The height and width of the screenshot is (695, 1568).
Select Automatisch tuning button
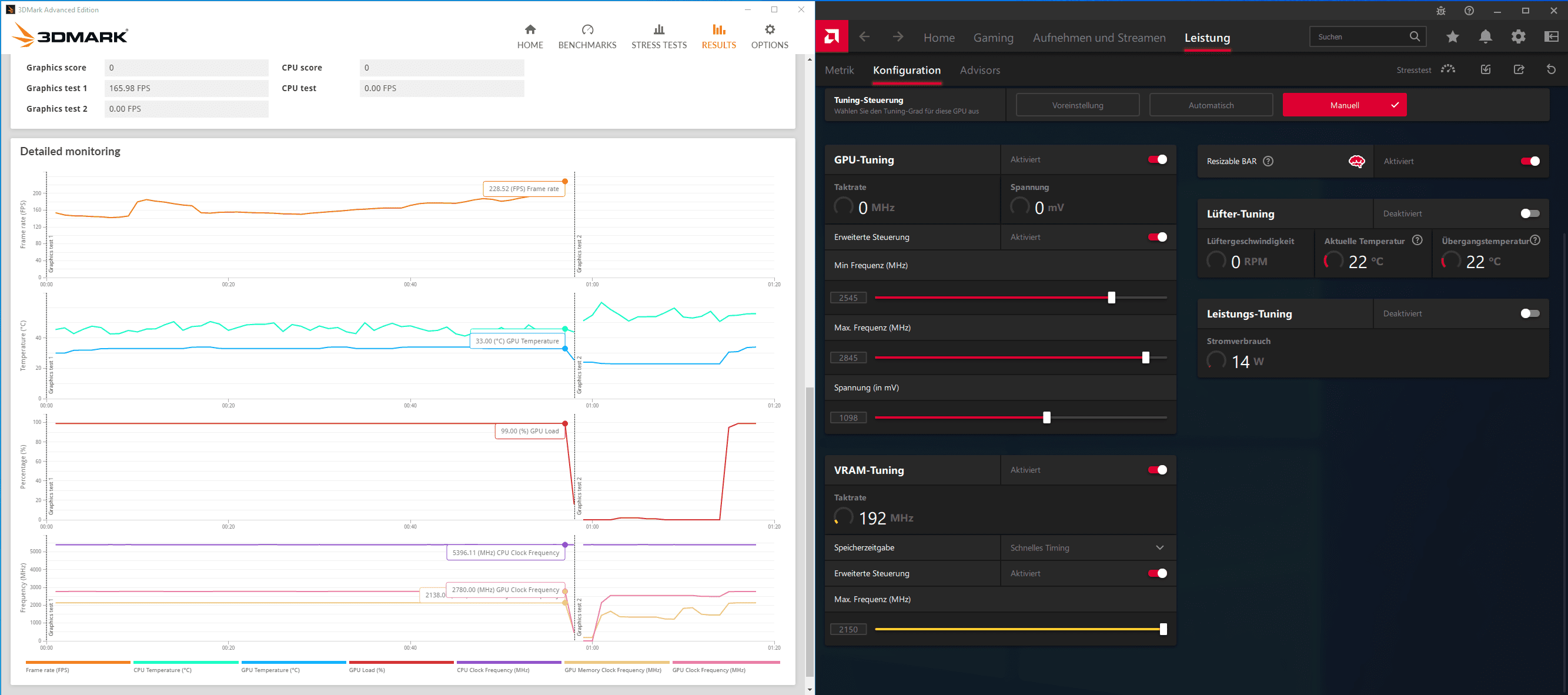click(1211, 105)
